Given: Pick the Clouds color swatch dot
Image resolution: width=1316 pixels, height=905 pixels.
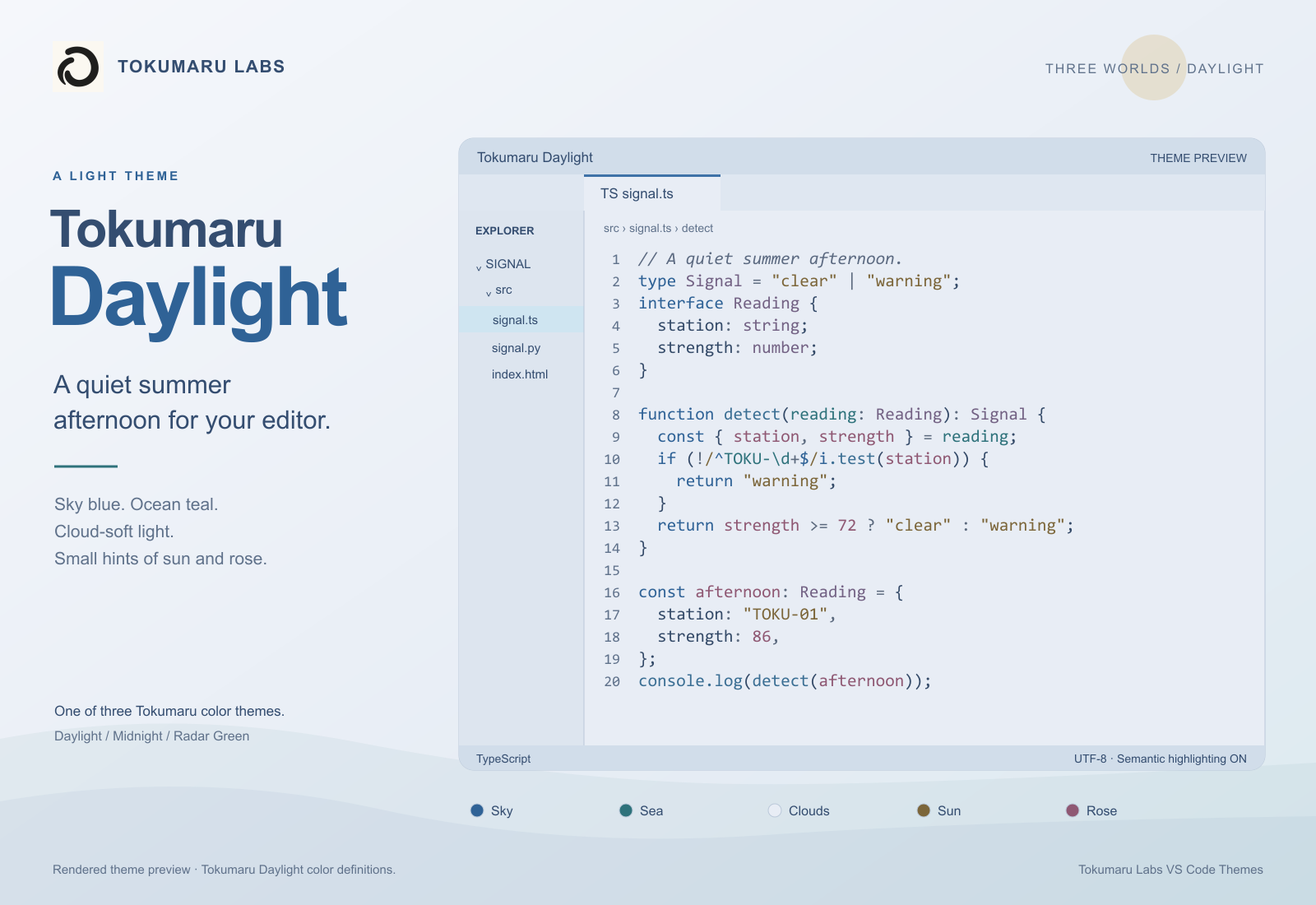Looking at the screenshot, I should [x=775, y=810].
